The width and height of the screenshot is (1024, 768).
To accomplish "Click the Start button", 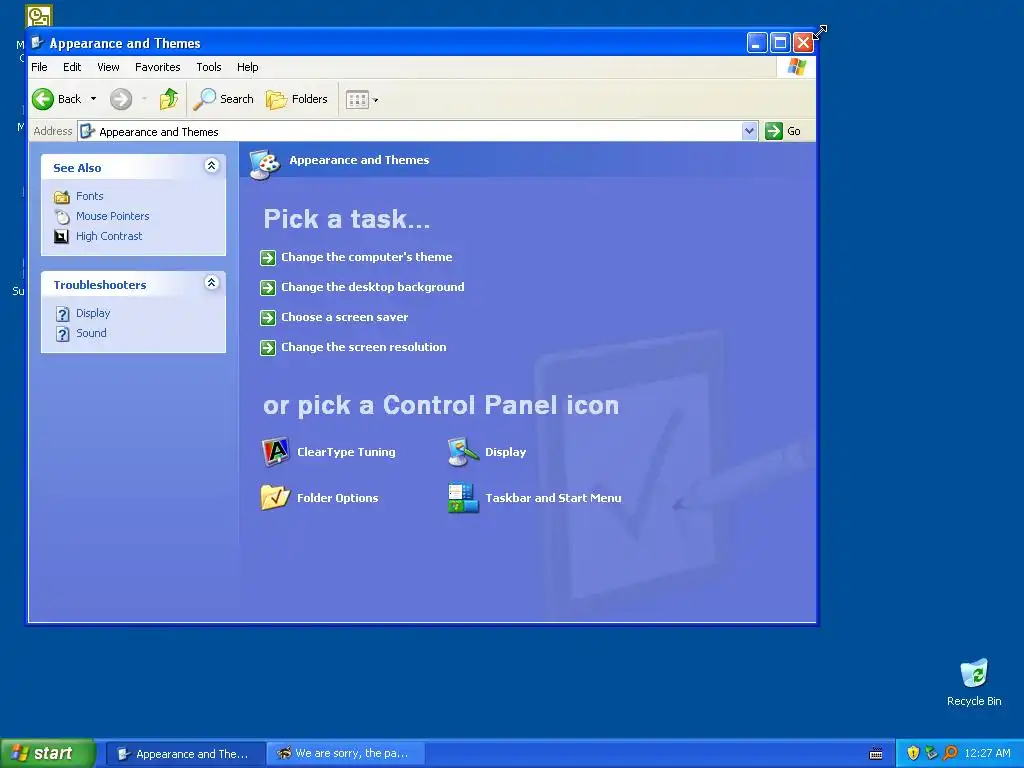I will (x=47, y=753).
